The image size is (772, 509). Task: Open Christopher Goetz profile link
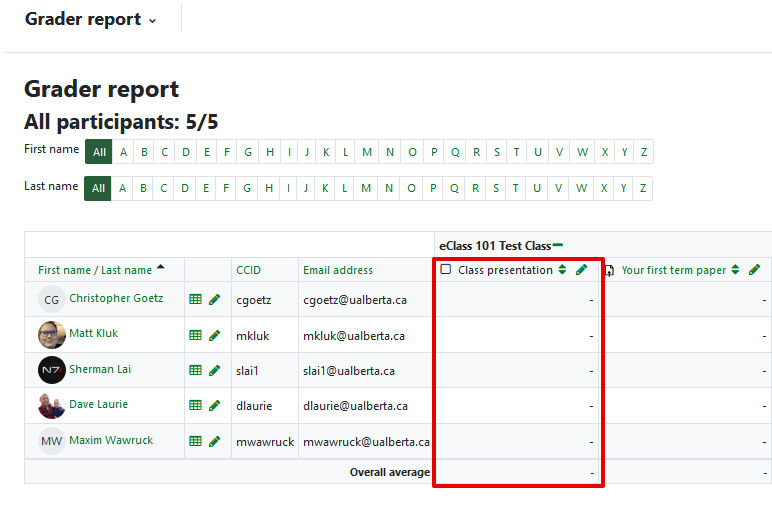116,298
